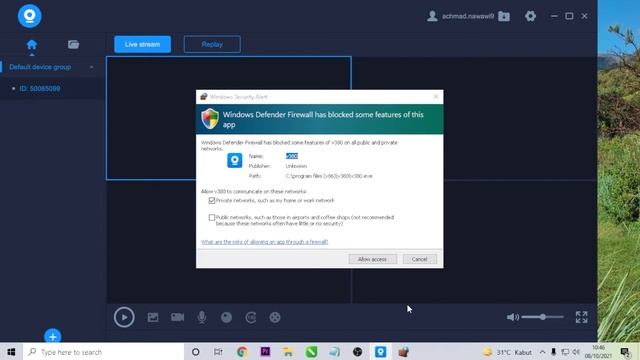The width and height of the screenshot is (640, 360).
Task: Open the folder/albums sidebar tab
Action: tap(73, 44)
